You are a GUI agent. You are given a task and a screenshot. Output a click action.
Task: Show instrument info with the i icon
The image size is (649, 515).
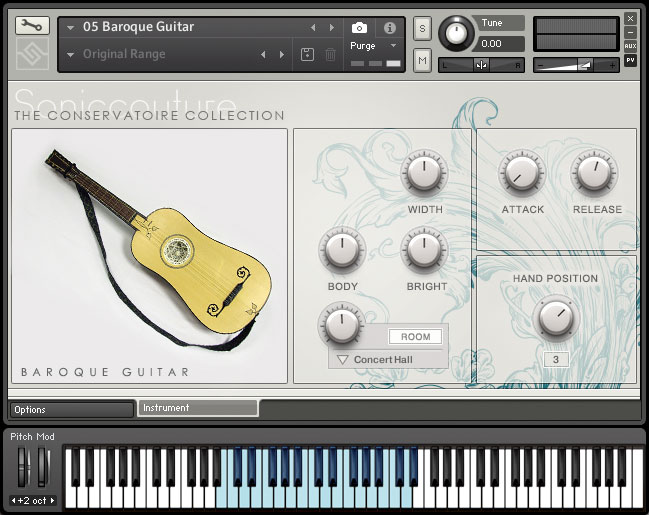pos(389,28)
